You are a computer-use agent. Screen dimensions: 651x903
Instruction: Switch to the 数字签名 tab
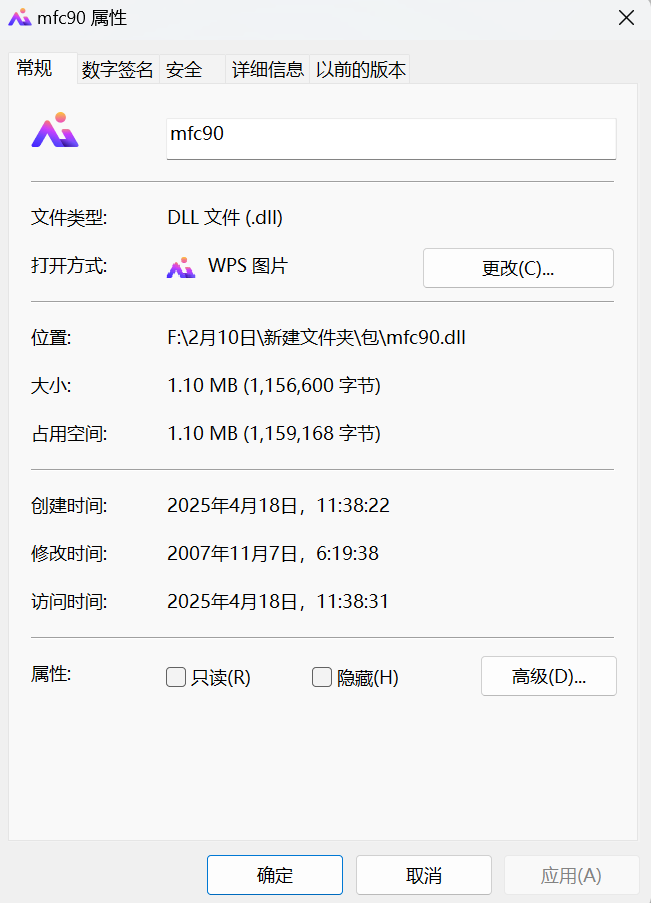[117, 70]
